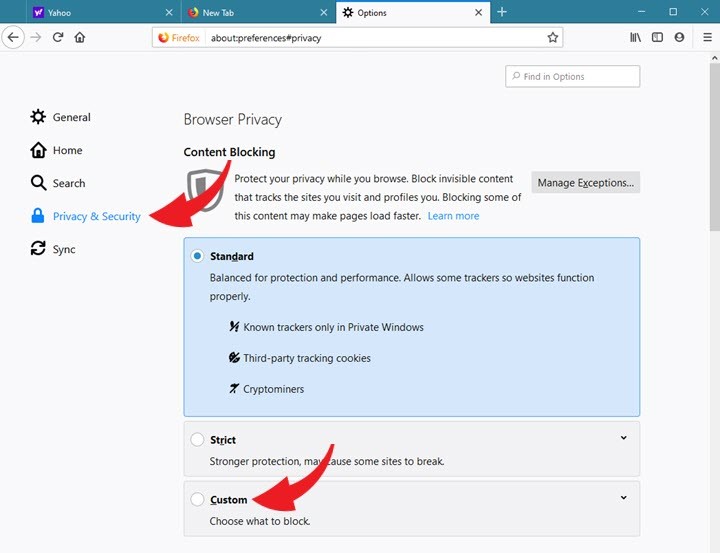Expand the Custom option details chevron

pyautogui.click(x=624, y=497)
